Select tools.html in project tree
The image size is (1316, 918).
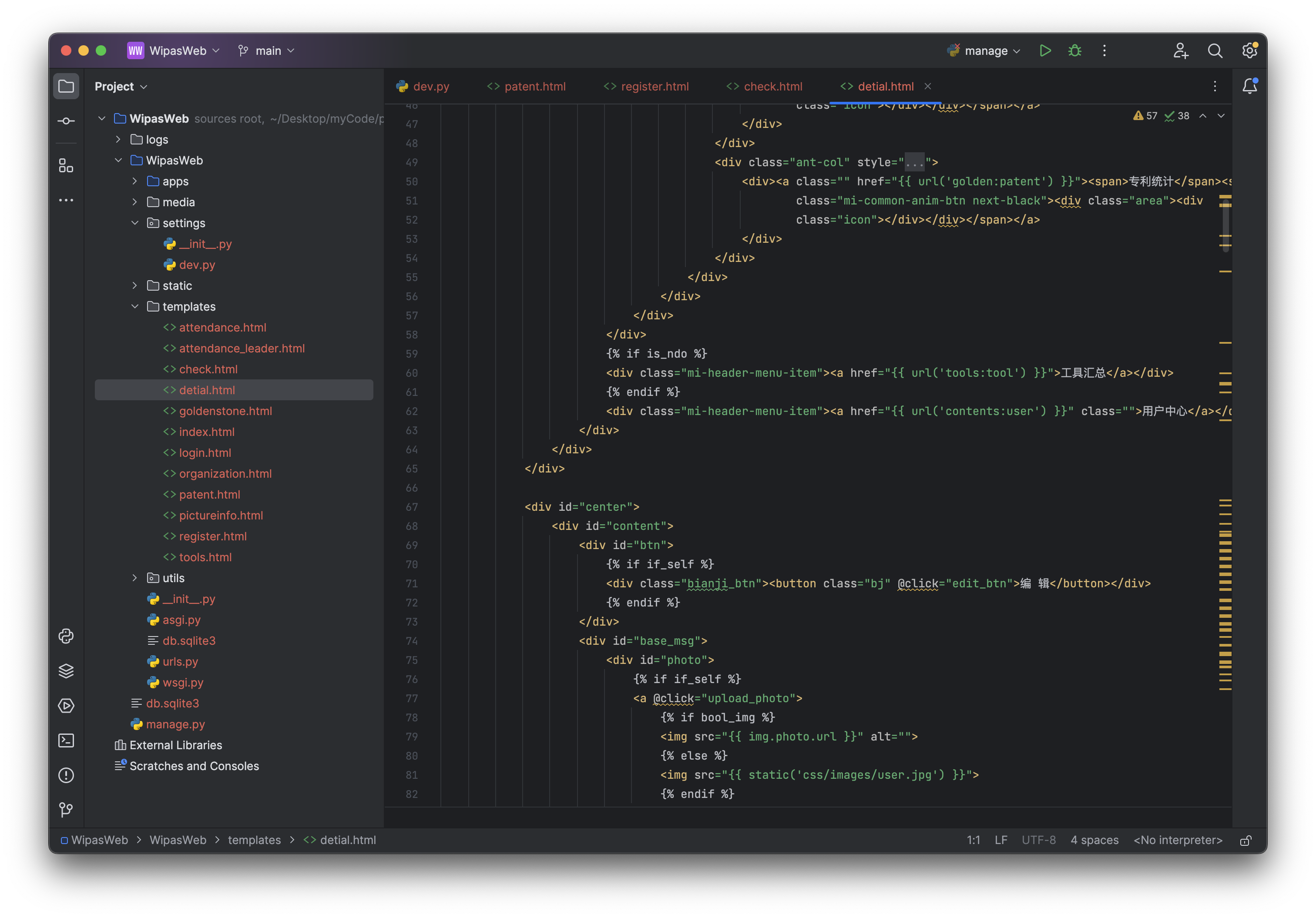(198, 557)
